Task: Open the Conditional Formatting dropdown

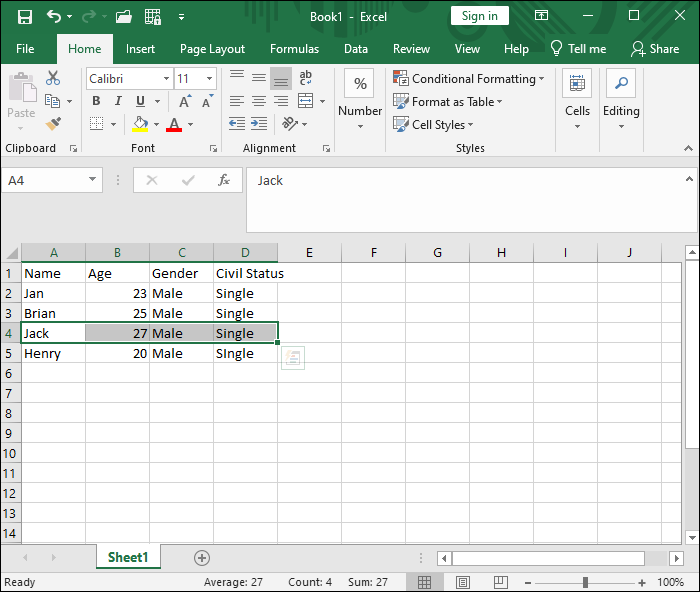Action: 469,78
